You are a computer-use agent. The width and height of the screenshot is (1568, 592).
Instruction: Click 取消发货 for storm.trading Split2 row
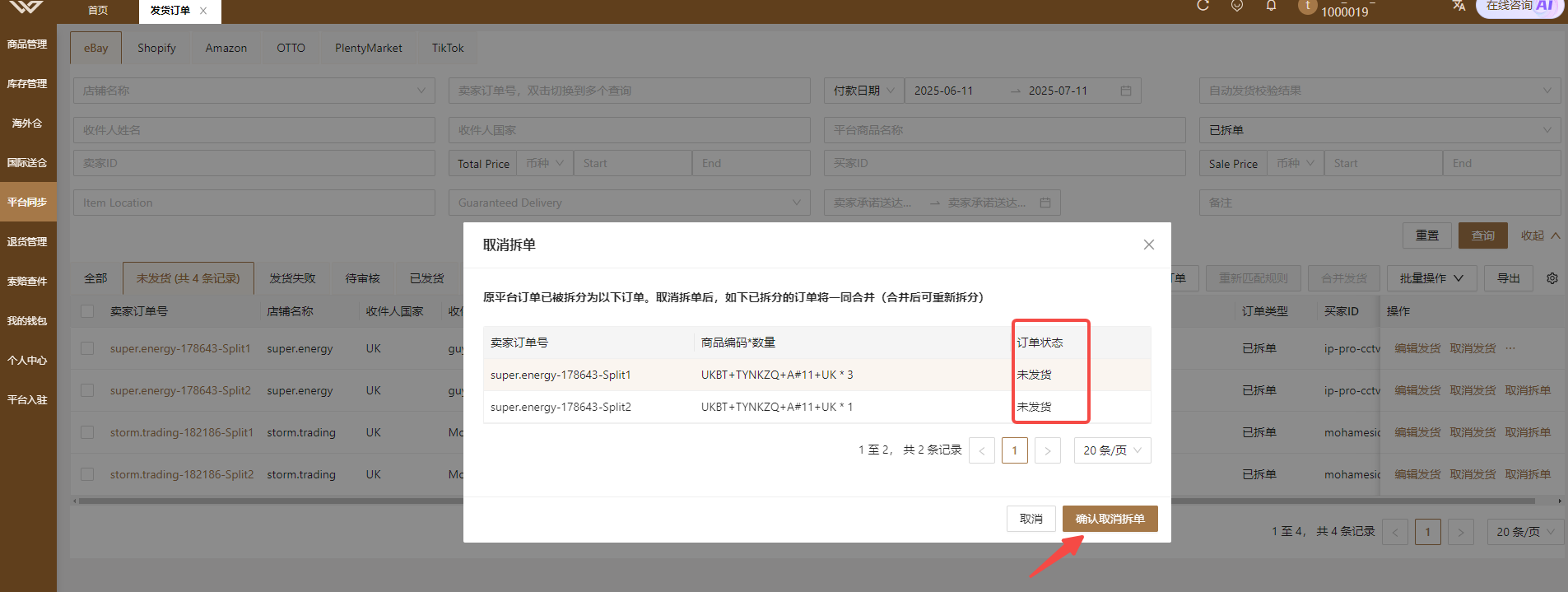tap(1473, 474)
